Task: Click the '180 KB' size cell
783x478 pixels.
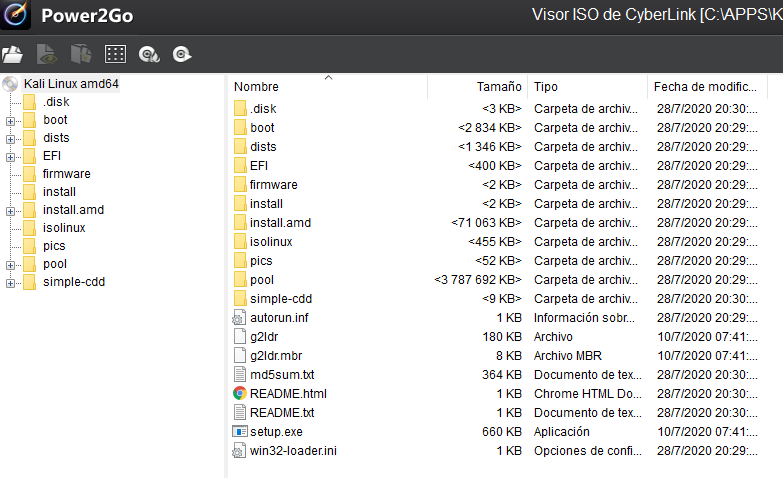Action: coord(502,337)
